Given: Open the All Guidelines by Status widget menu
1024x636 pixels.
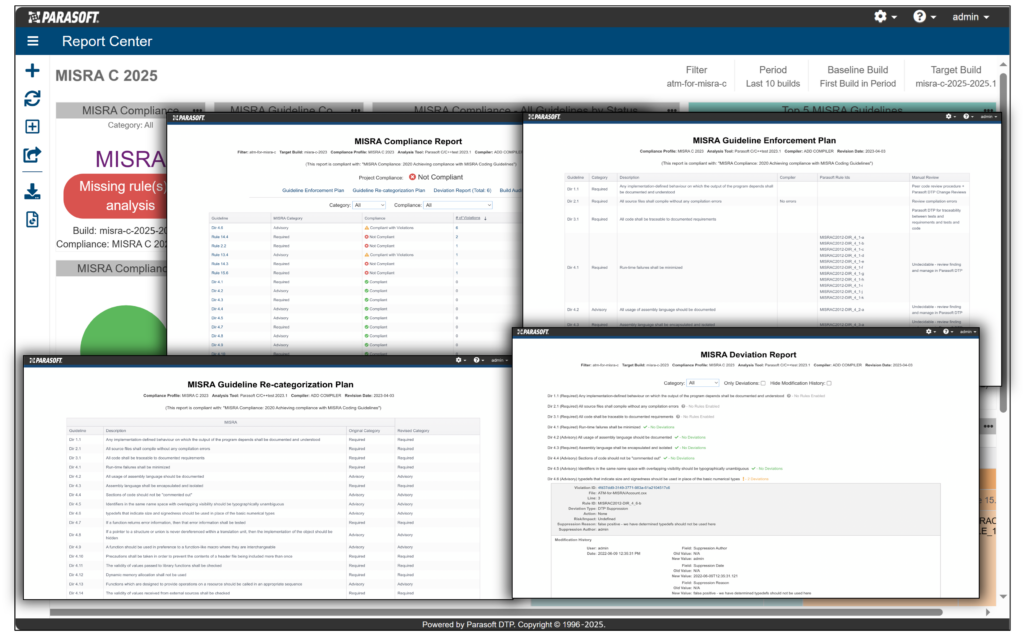Looking at the screenshot, I should (x=671, y=110).
